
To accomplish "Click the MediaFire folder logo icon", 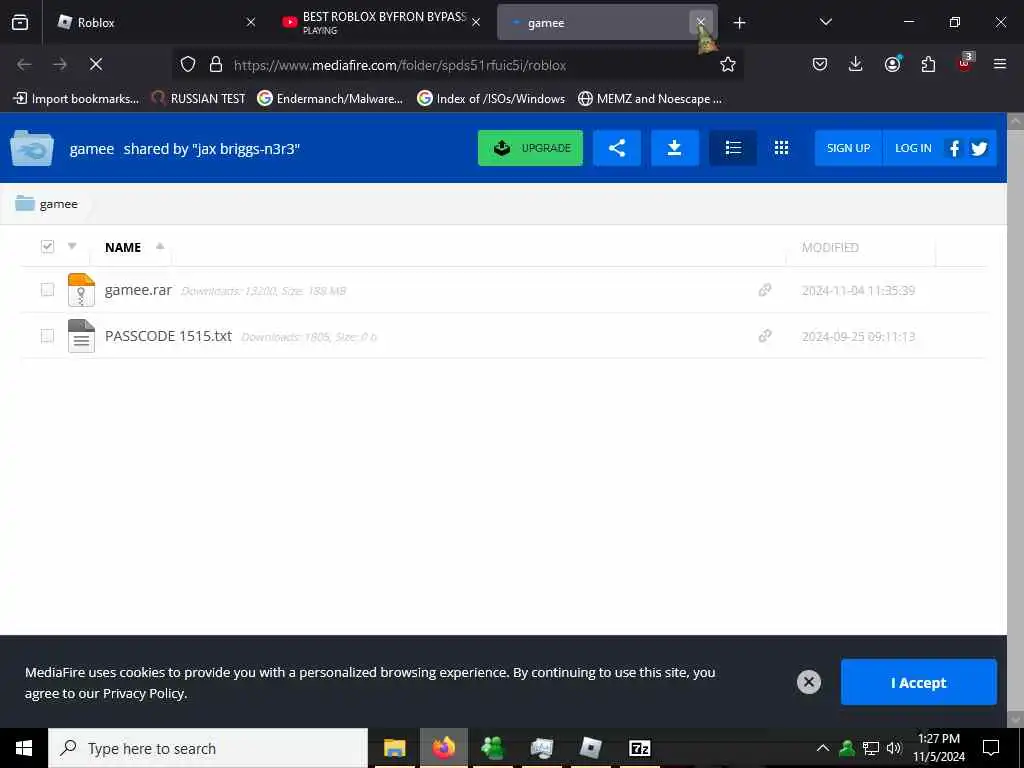I will tap(31, 148).
